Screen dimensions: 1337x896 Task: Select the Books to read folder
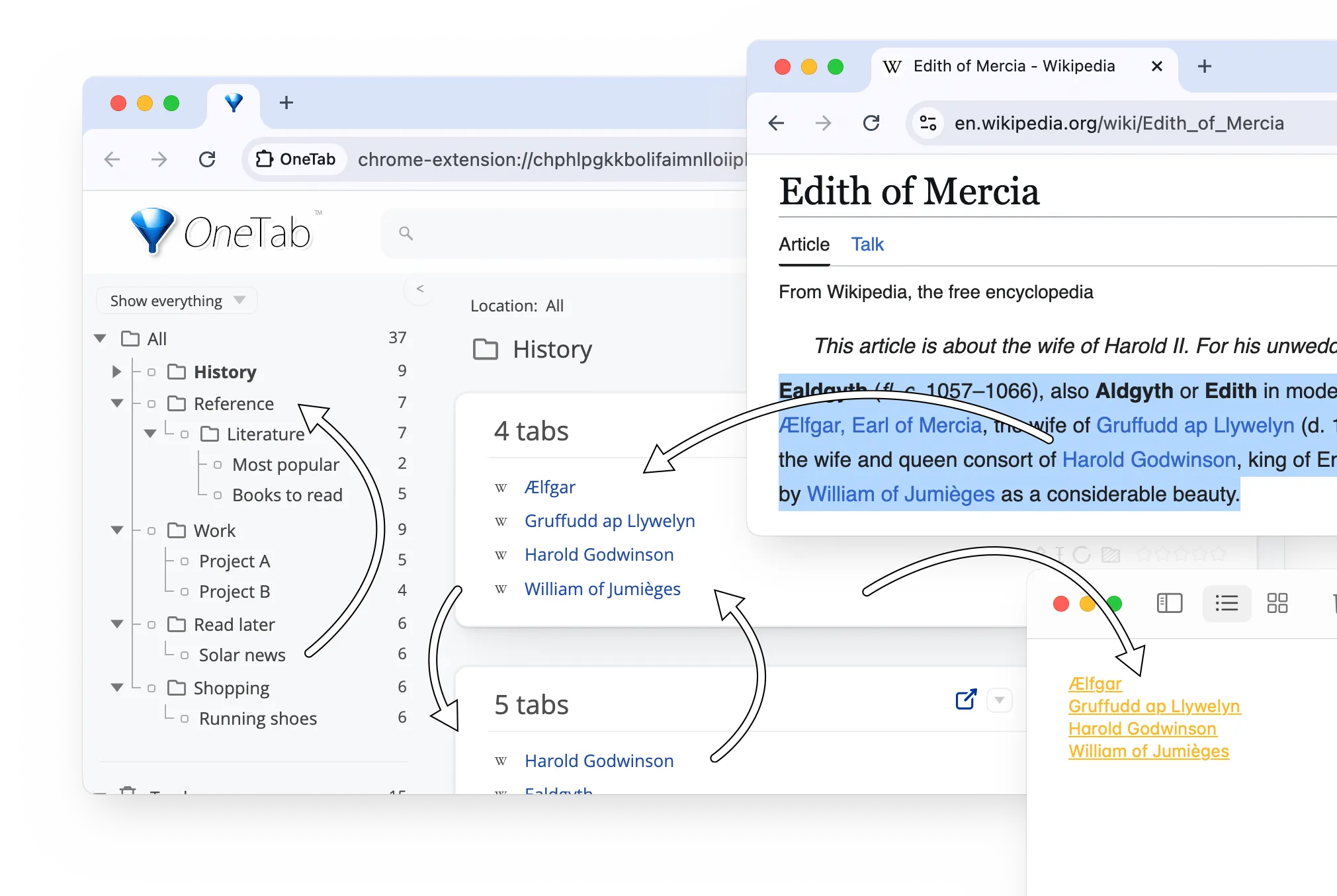[287, 495]
